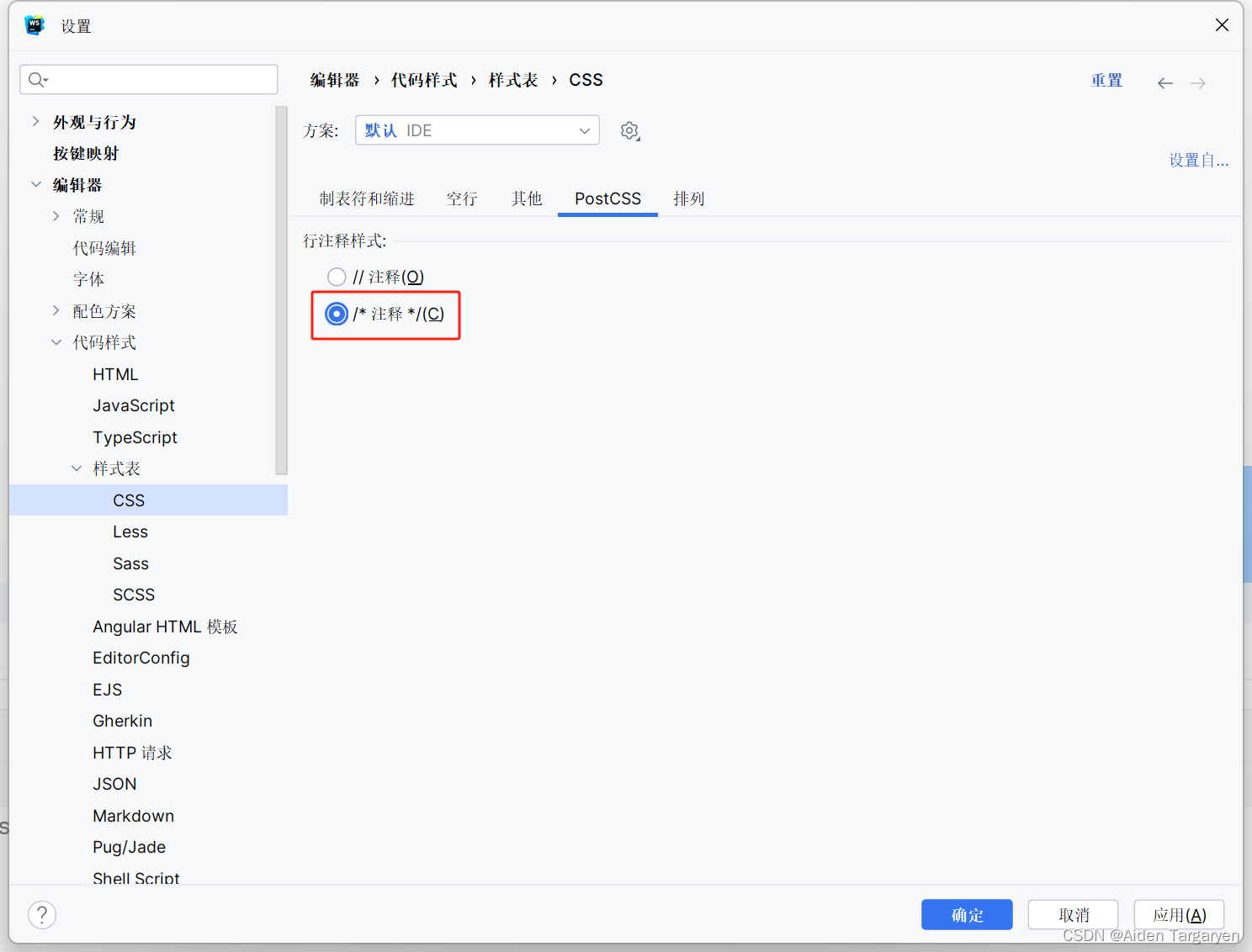The height and width of the screenshot is (952, 1252).
Task: Click 样式表 in the breadcrumb
Action: (x=513, y=80)
